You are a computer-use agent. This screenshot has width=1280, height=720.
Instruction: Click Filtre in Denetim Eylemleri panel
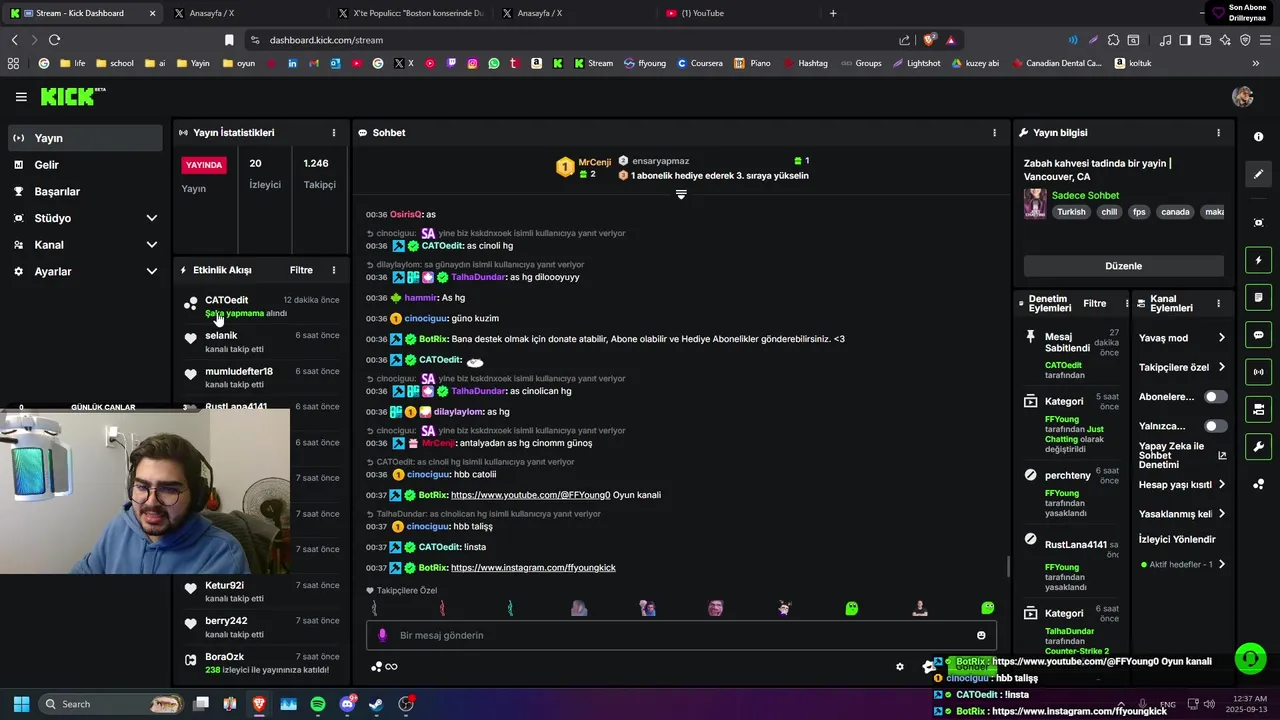click(x=1095, y=303)
